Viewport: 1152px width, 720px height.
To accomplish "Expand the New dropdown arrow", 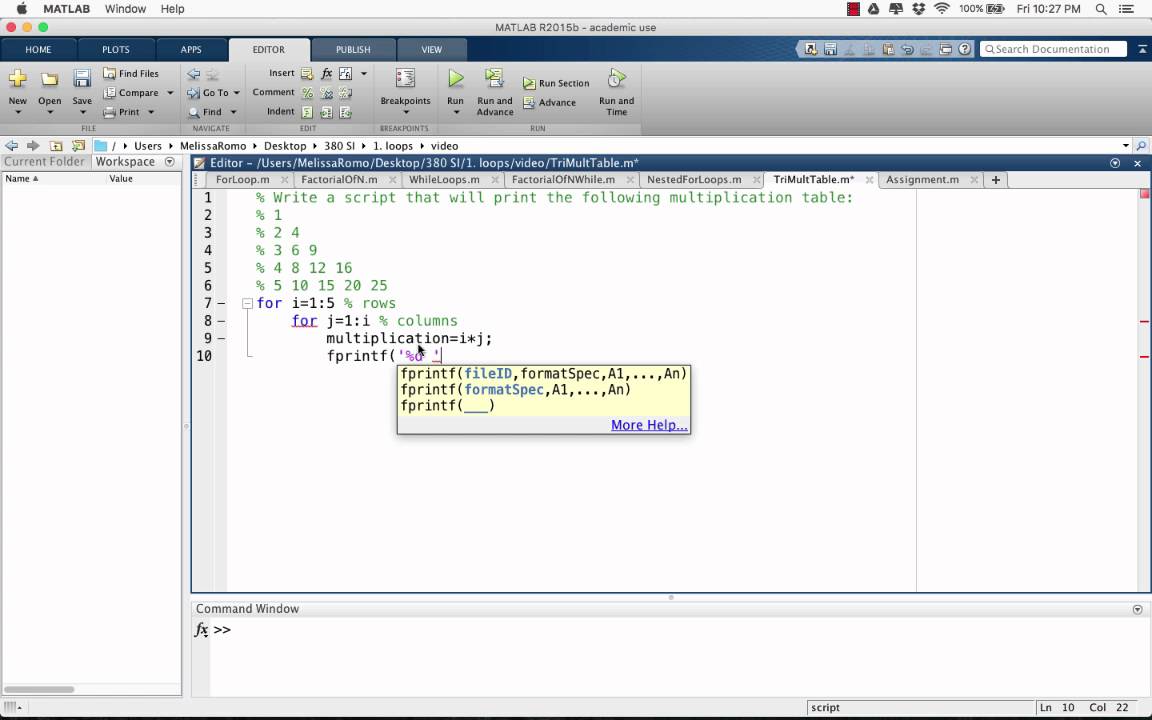I will click(18, 112).
